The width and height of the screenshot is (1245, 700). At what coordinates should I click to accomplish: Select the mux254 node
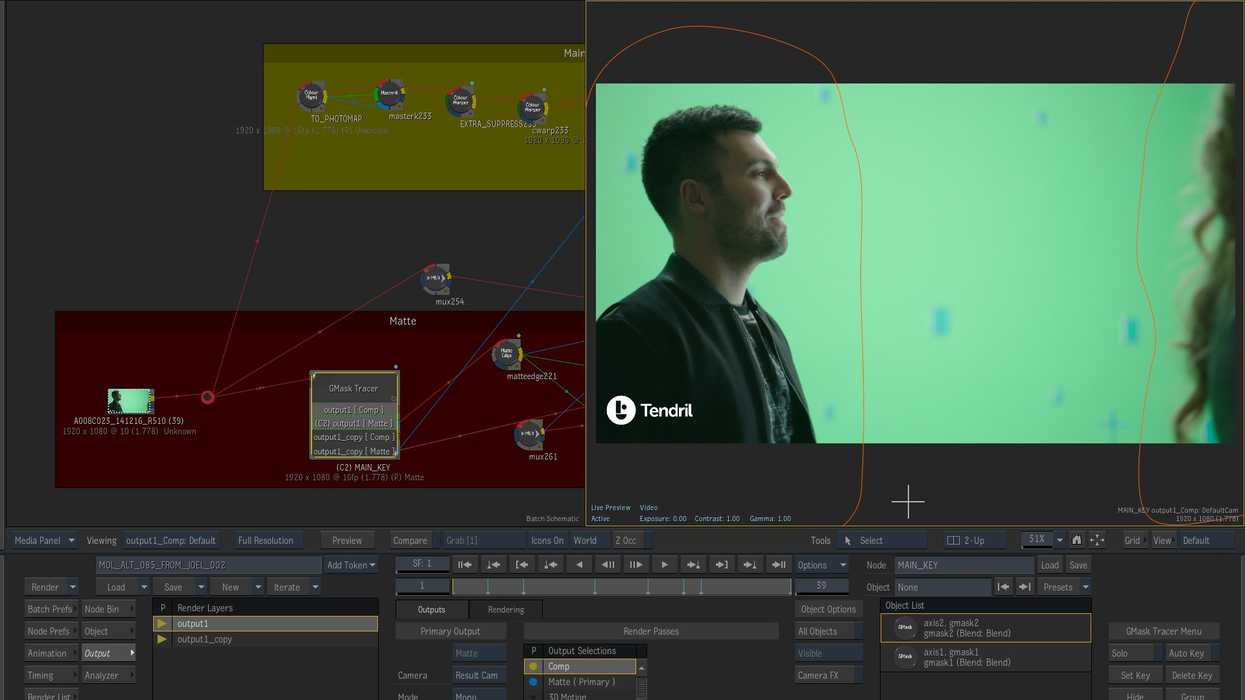[x=436, y=279]
